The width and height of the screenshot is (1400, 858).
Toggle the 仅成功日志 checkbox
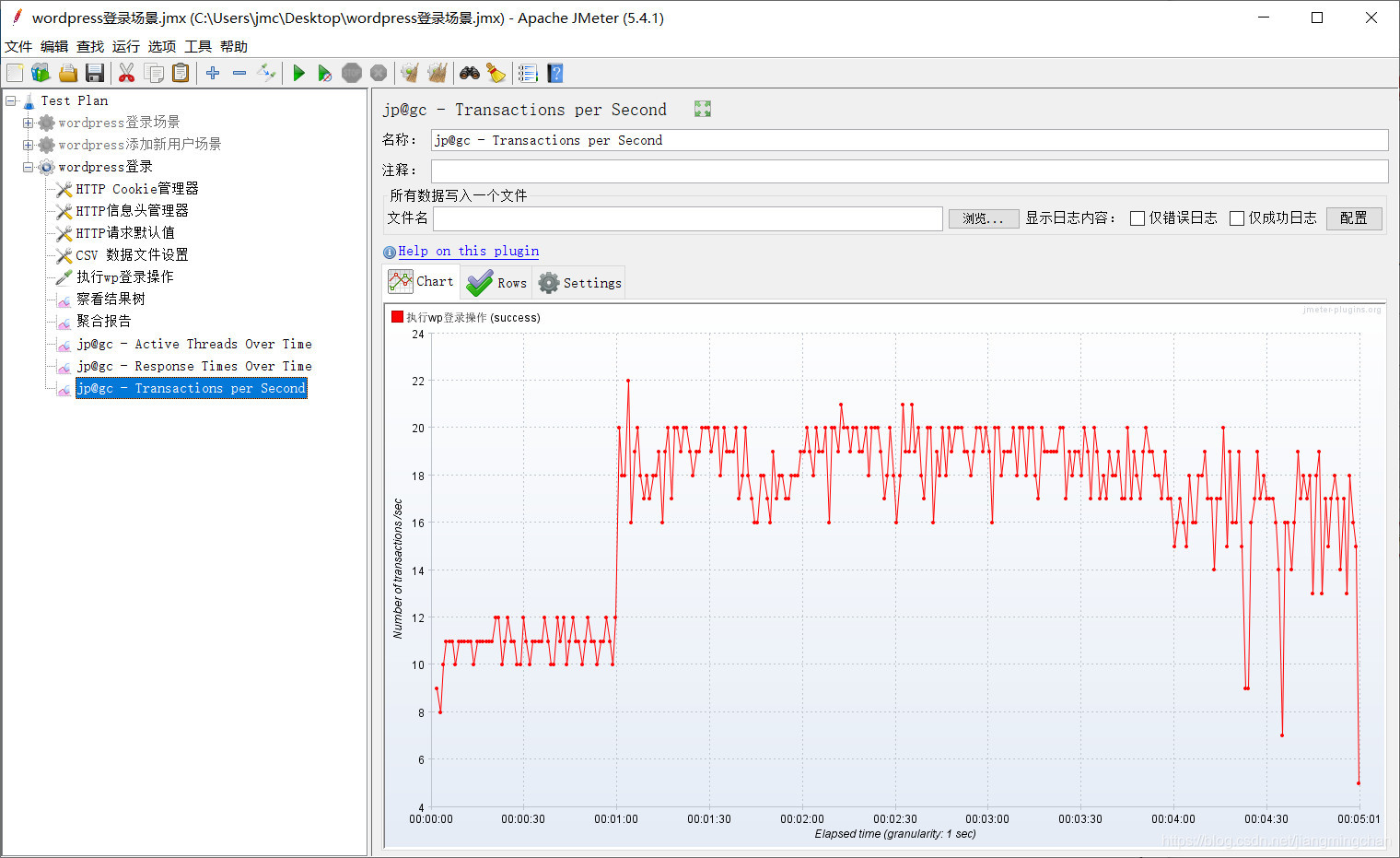coord(1237,218)
